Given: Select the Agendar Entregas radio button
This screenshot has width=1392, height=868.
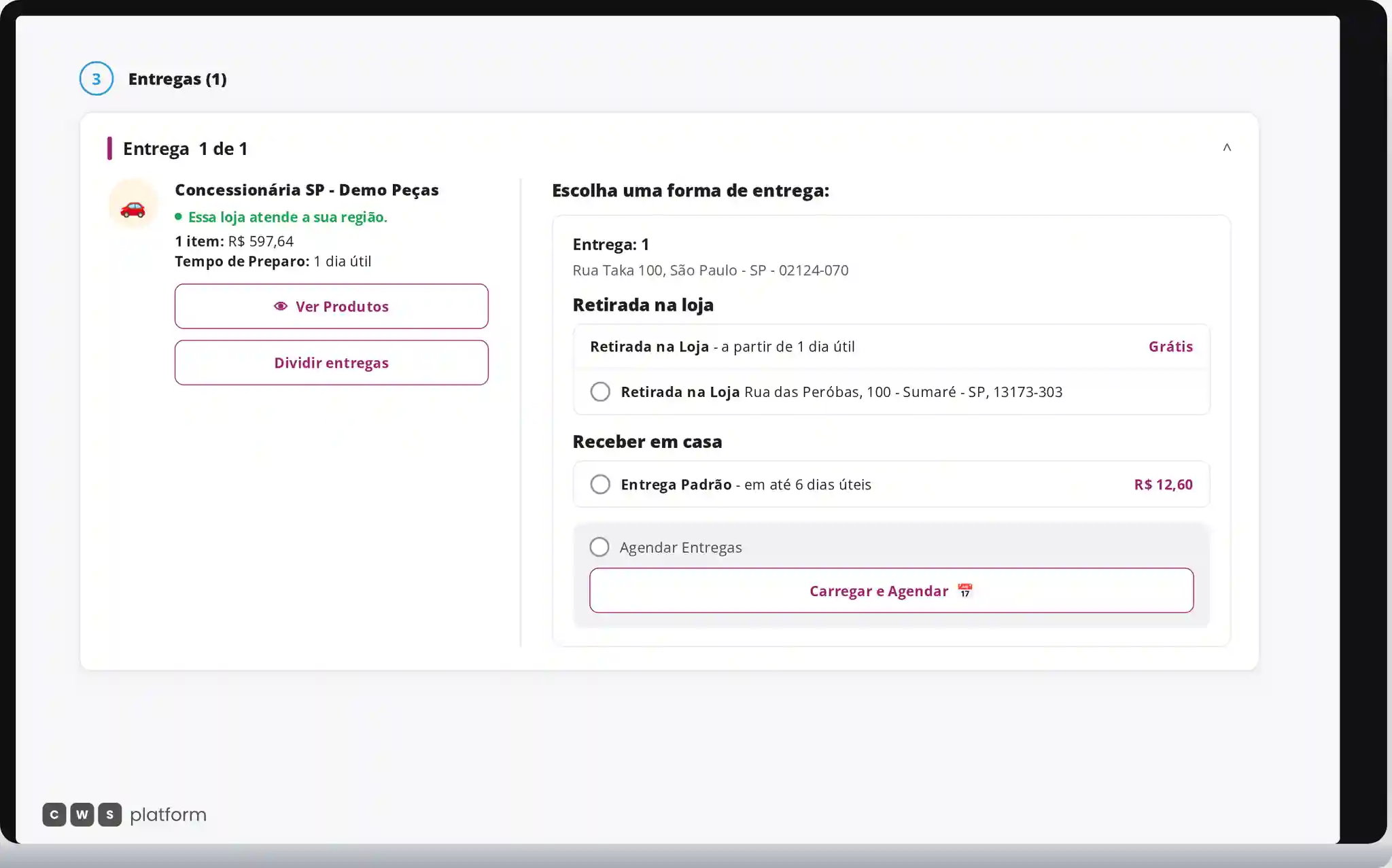Looking at the screenshot, I should pos(599,547).
